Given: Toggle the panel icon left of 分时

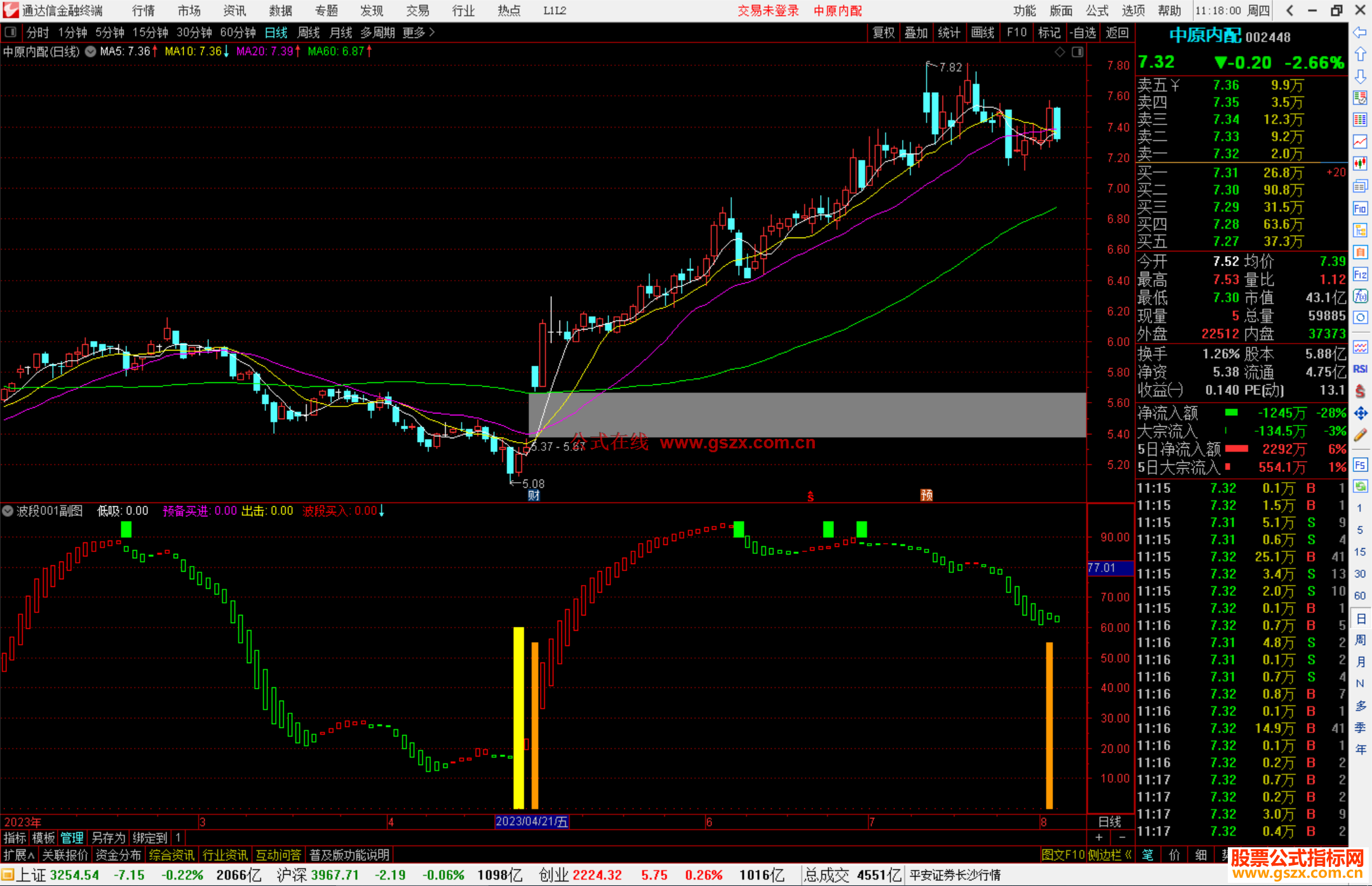Looking at the screenshot, I should [11, 32].
